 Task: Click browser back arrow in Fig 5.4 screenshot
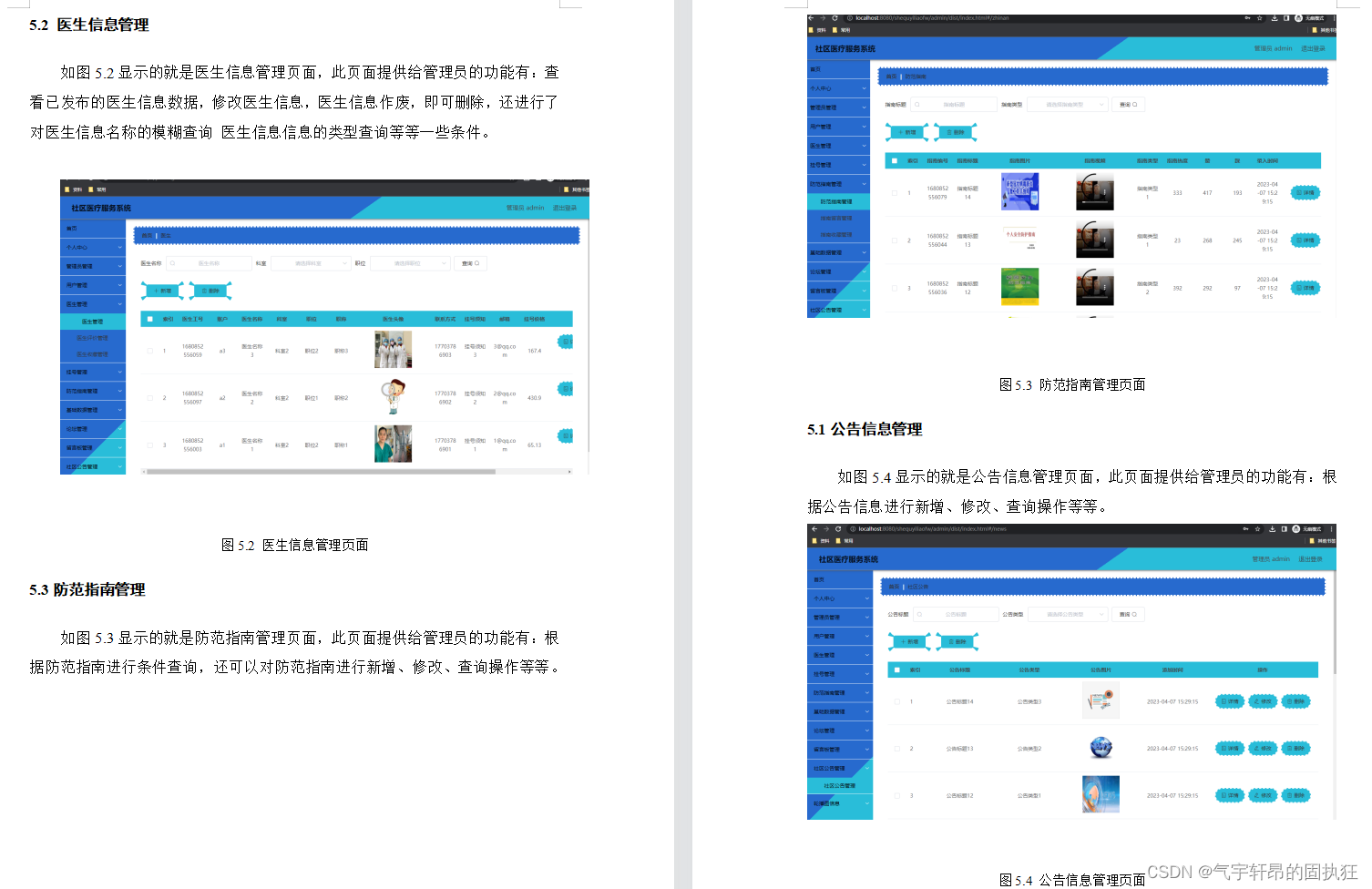pos(814,528)
